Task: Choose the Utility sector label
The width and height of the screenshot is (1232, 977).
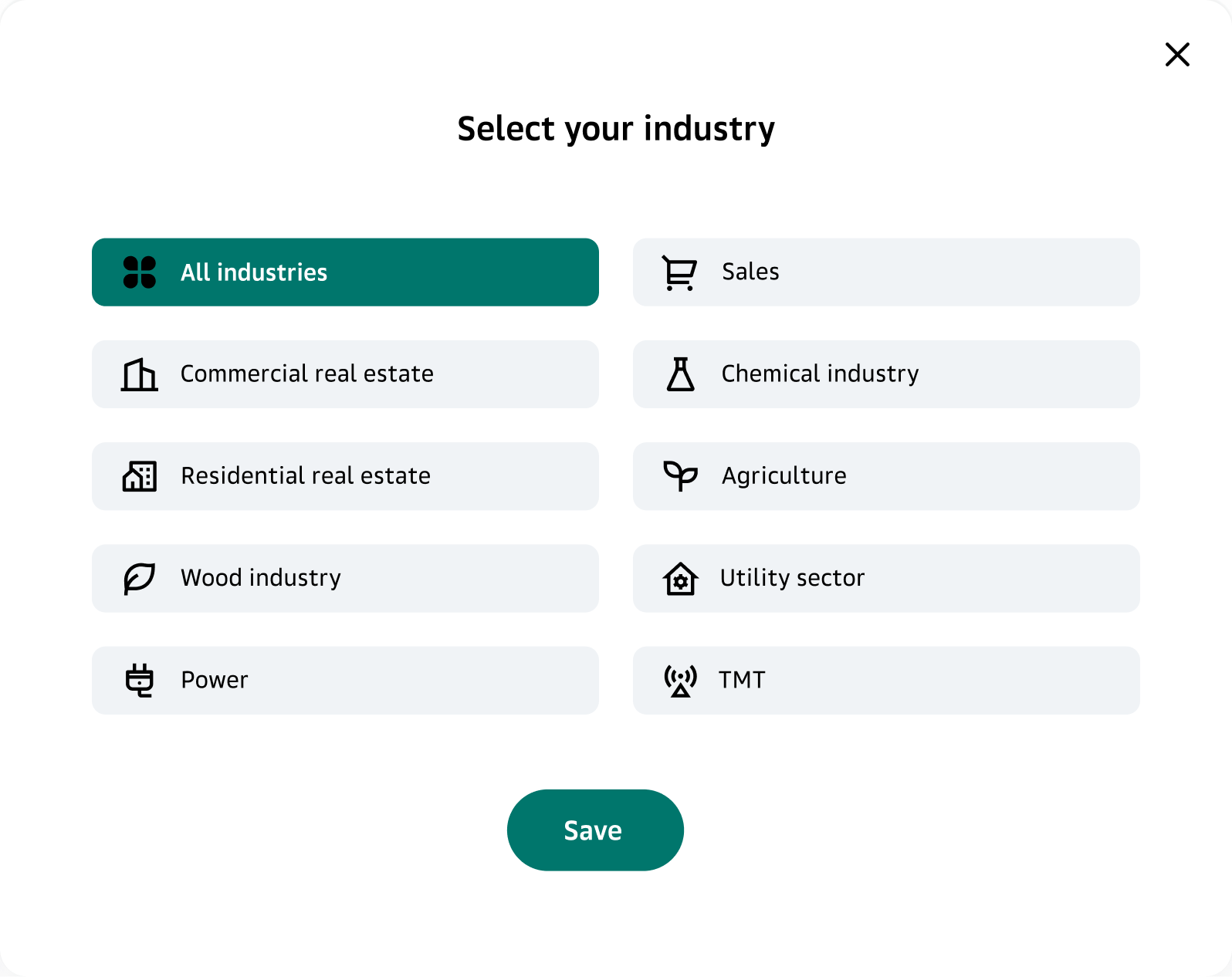Action: click(792, 577)
